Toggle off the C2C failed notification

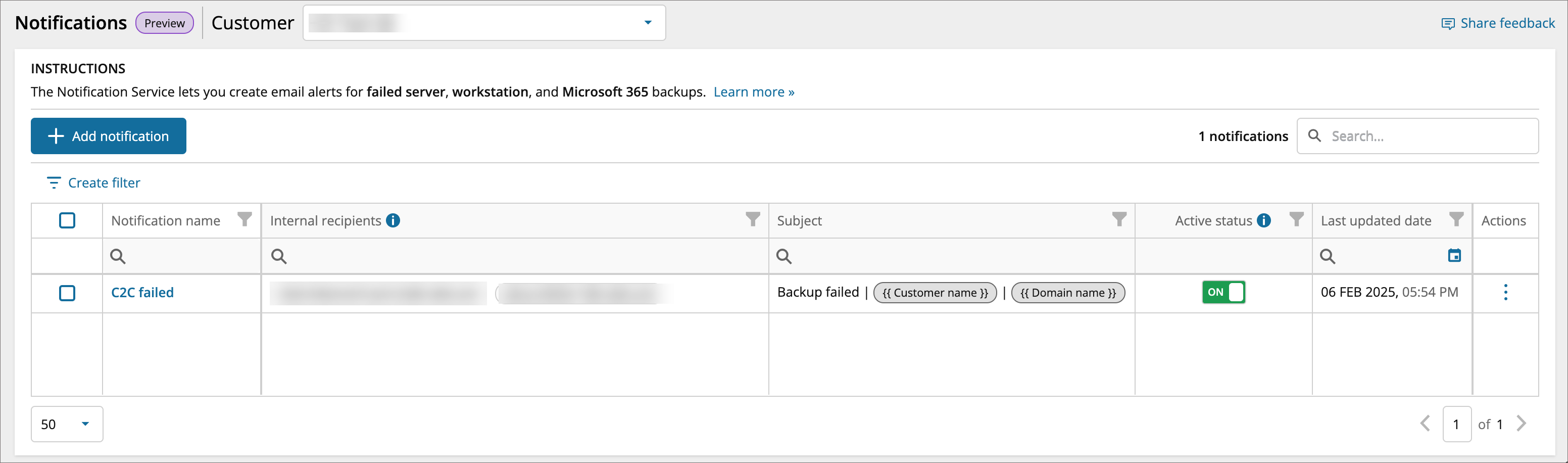coord(1223,293)
